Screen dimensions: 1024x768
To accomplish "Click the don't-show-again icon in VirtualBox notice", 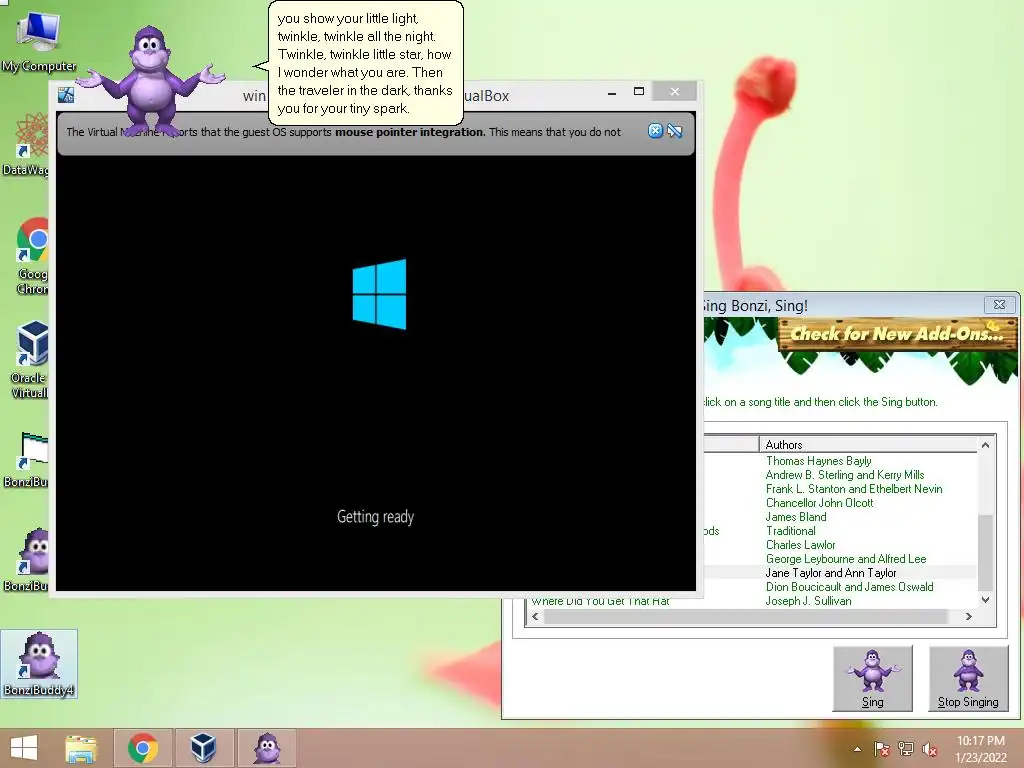I will click(675, 131).
